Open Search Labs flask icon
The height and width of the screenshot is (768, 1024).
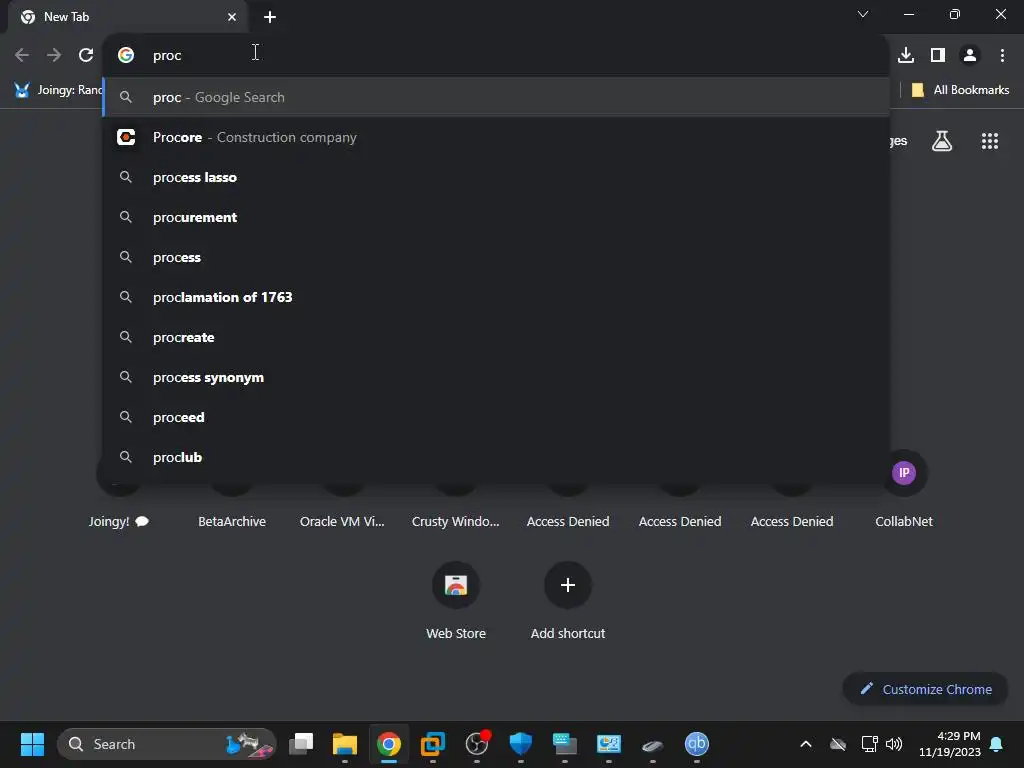pyautogui.click(x=942, y=140)
